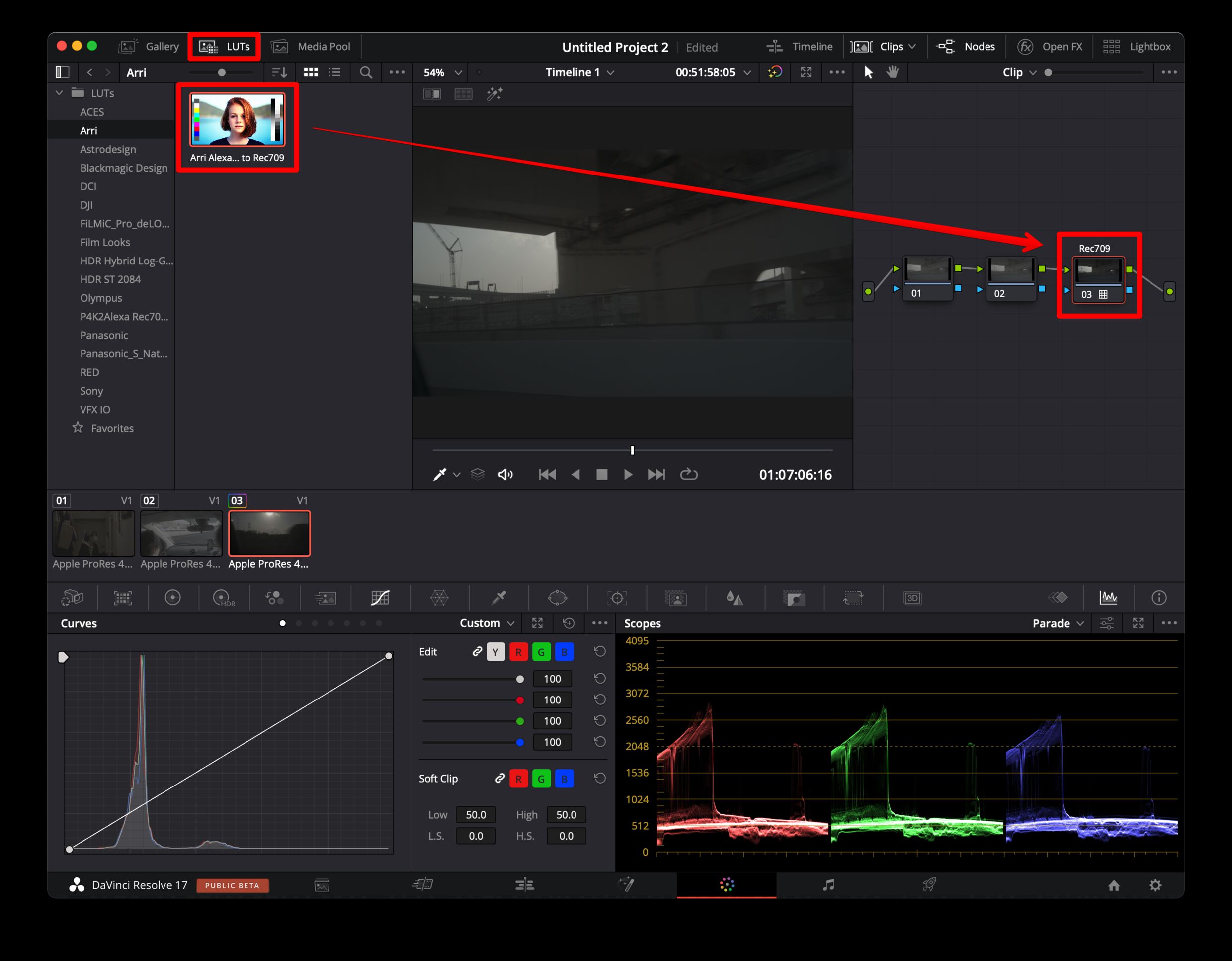1232x961 pixels.
Task: Select the Qualifier eyedropper palette
Action: click(x=498, y=598)
